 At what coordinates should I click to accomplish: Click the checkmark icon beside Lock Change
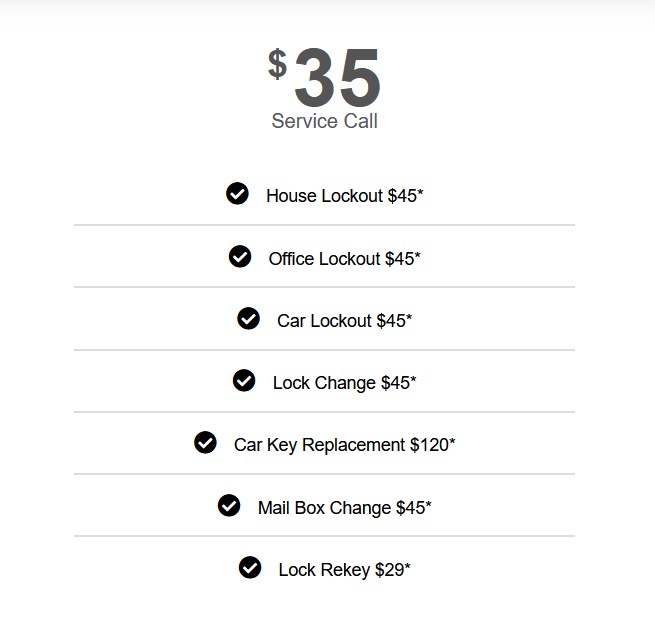click(244, 381)
